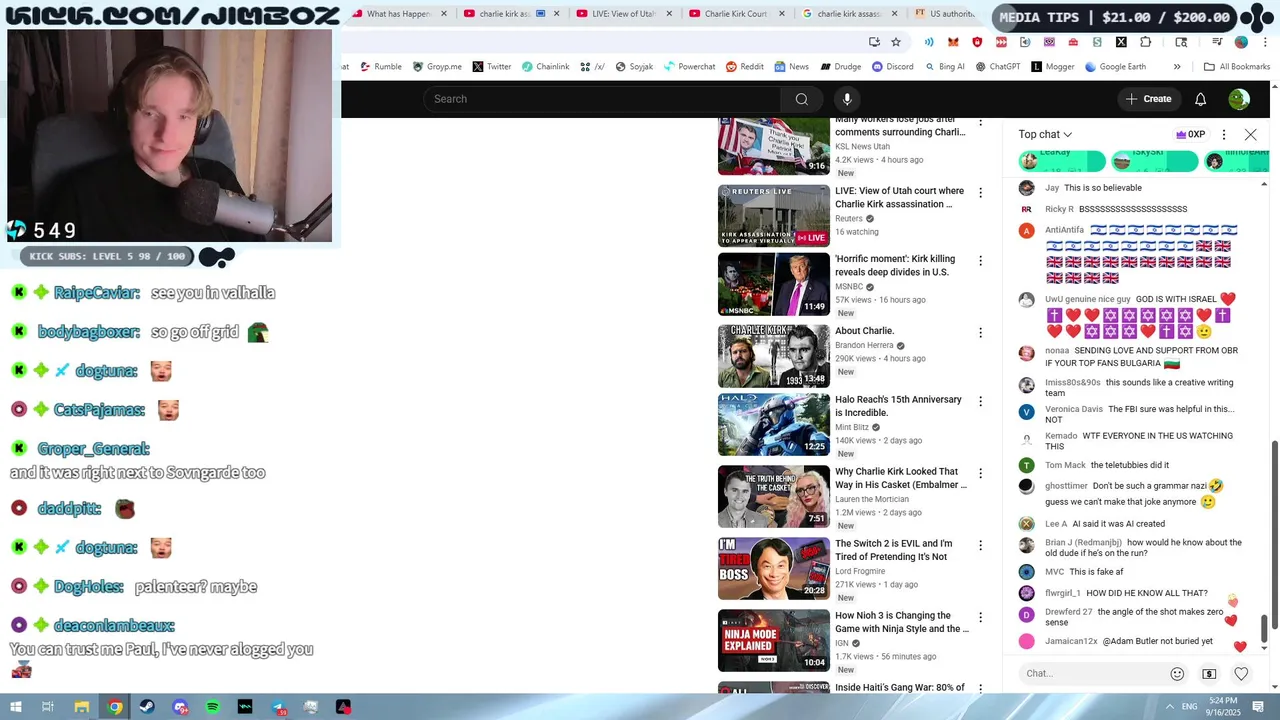Screen dimensions: 1280x720
Task: Open the emoji picker in live chat
Action: [1177, 674]
